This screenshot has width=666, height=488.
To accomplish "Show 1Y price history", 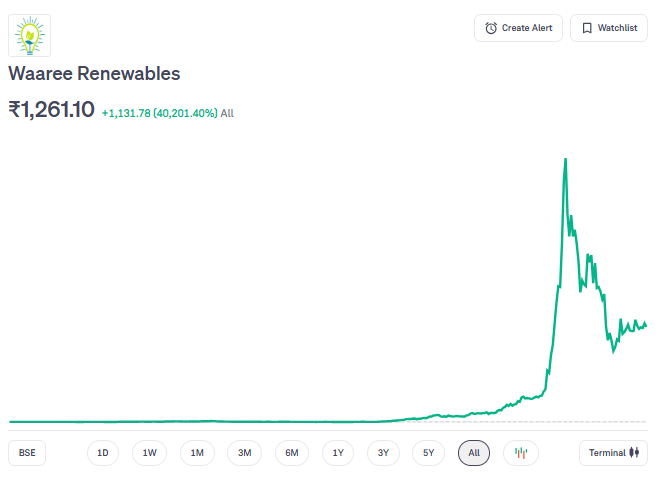I will pos(338,453).
